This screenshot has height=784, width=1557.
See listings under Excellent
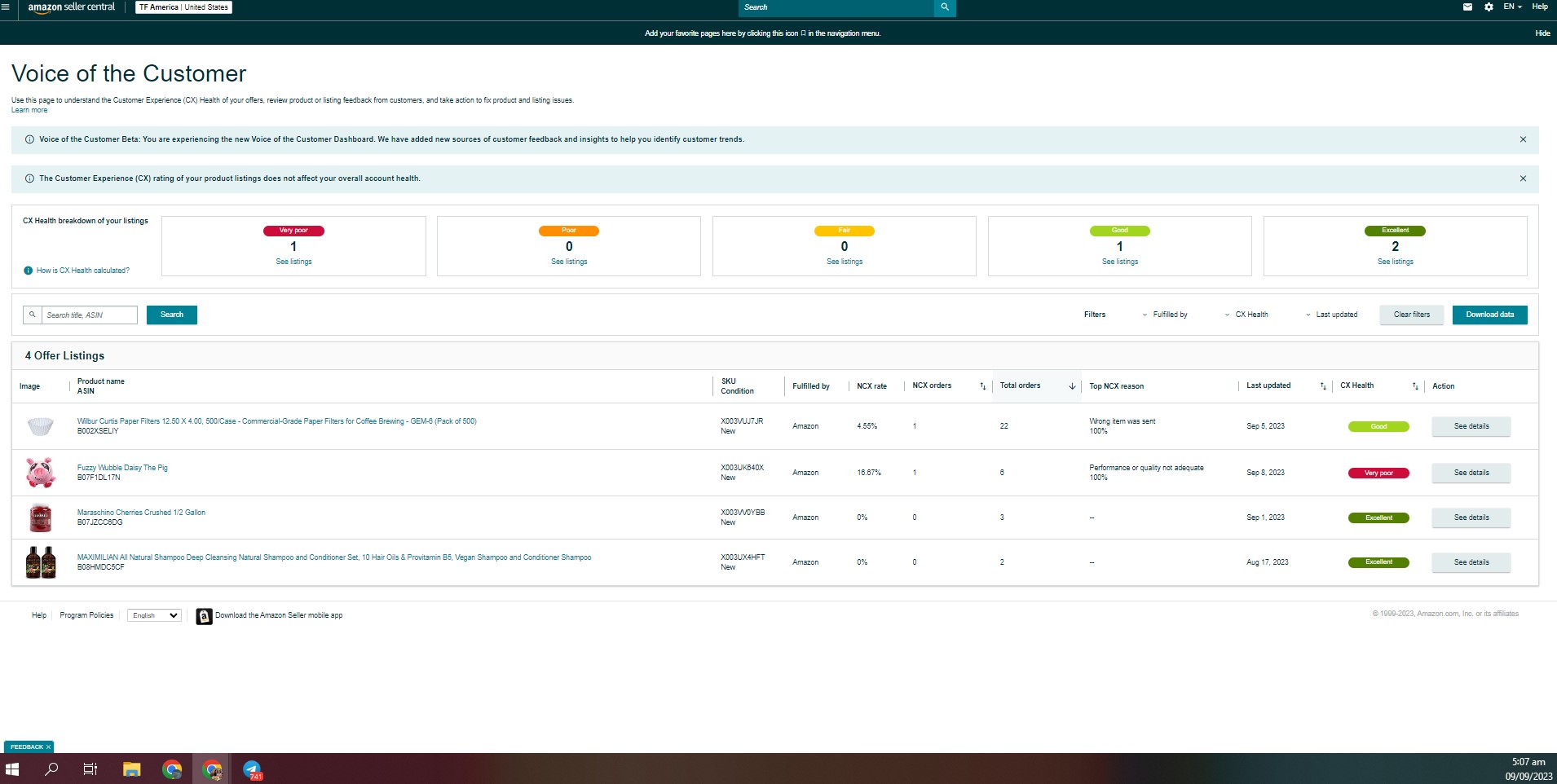[1396, 262]
